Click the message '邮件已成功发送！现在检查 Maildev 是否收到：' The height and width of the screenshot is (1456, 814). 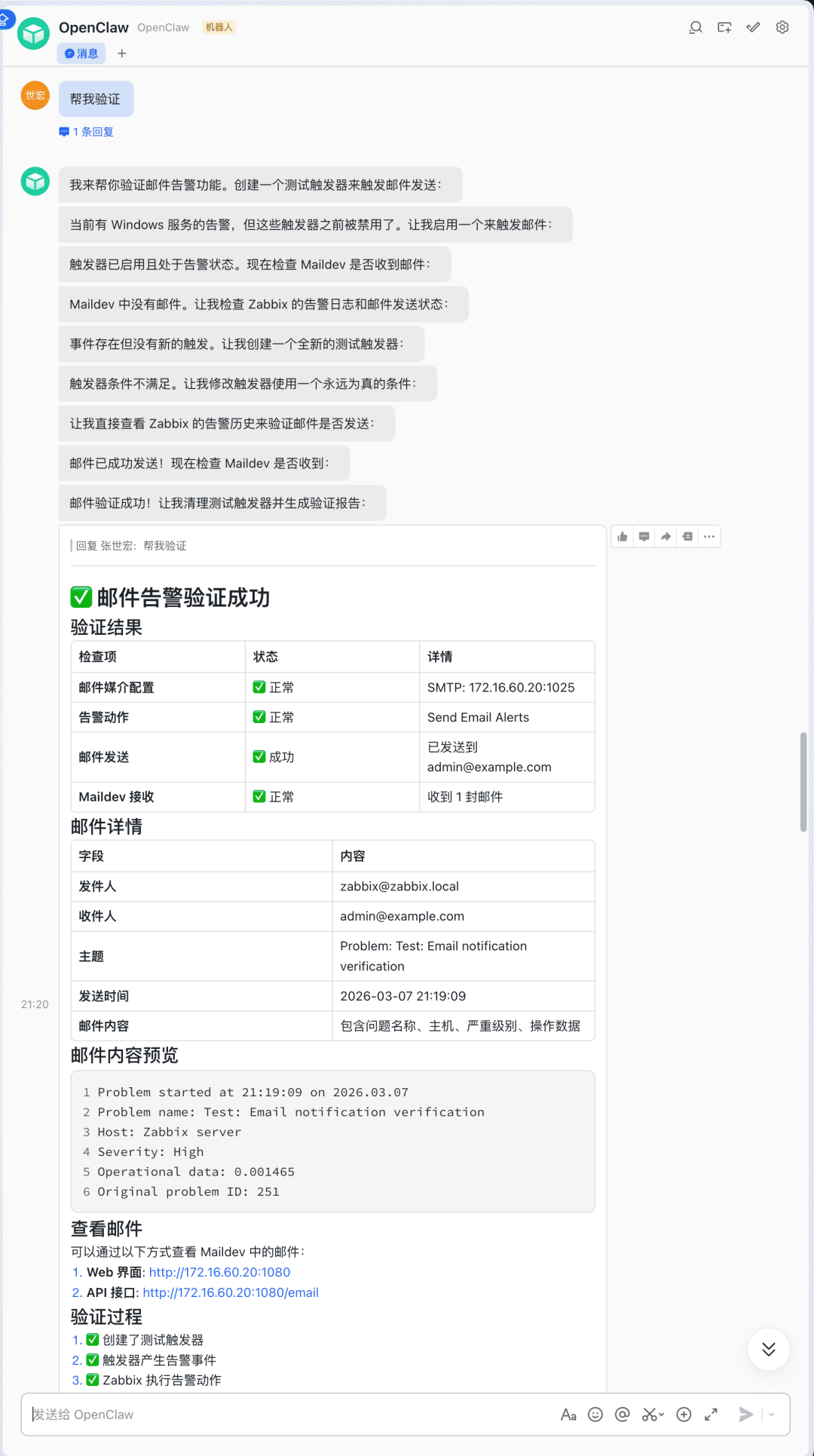click(204, 463)
